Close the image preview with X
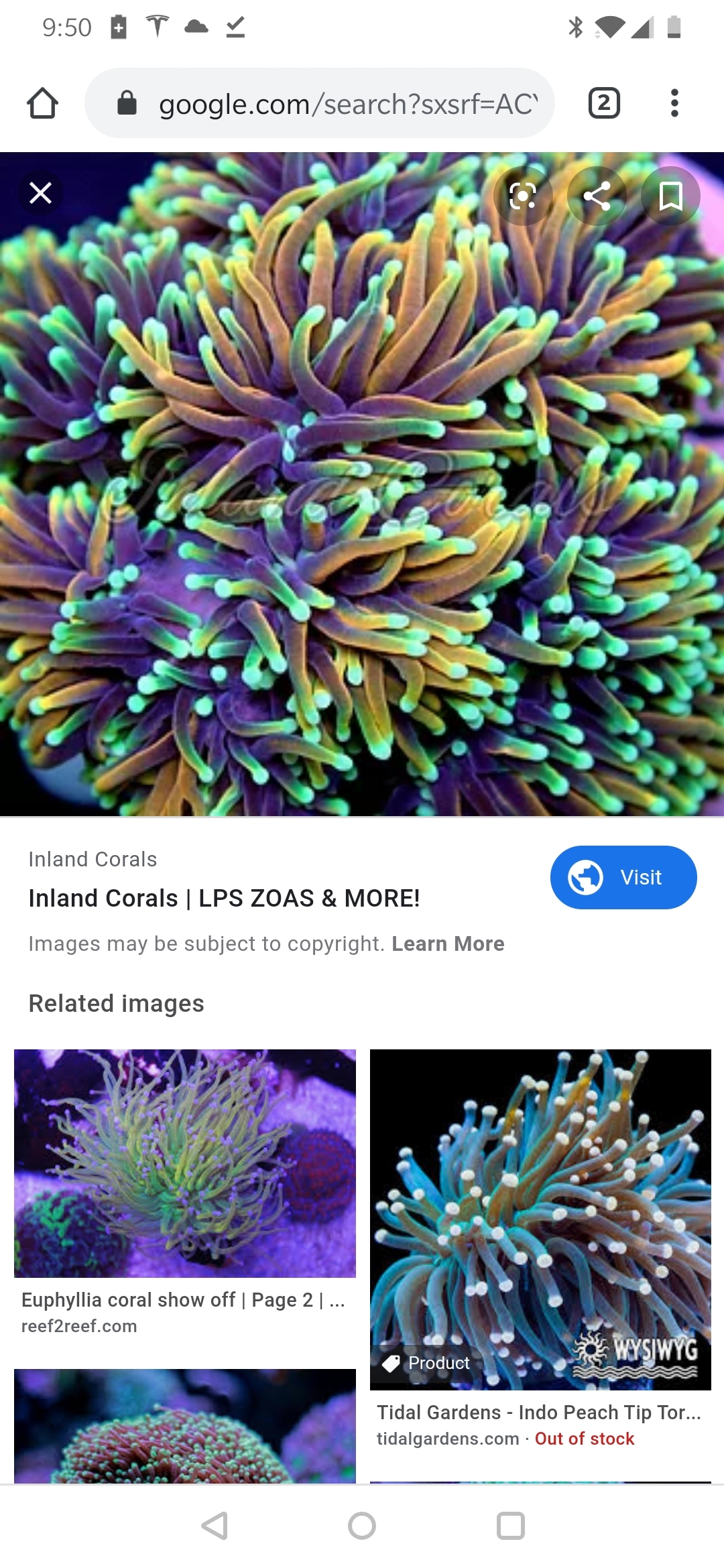724x1568 pixels. click(41, 193)
